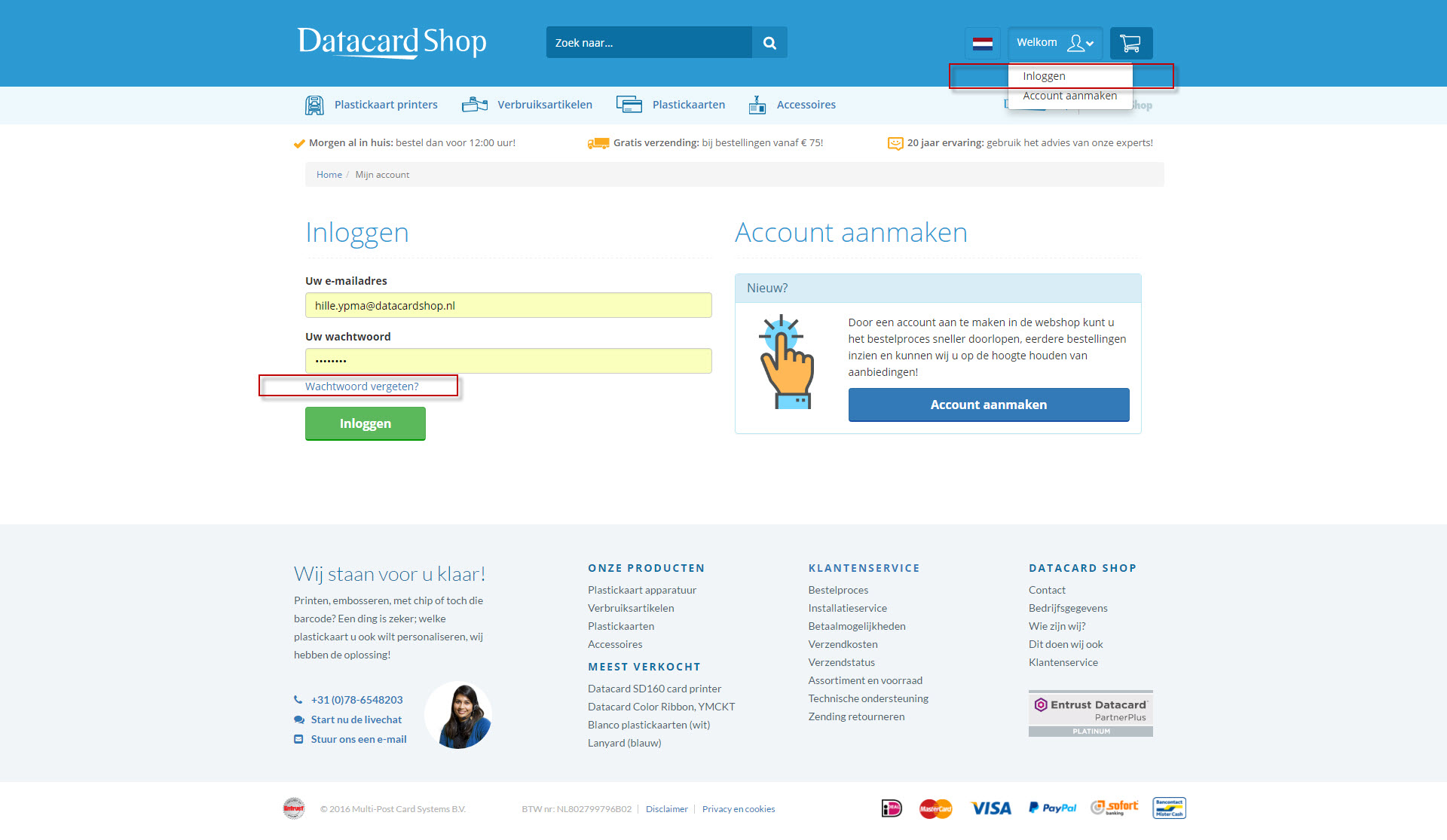Click the Plastickaarten card icon
Viewport: 1447px width, 840px height.
pos(629,105)
